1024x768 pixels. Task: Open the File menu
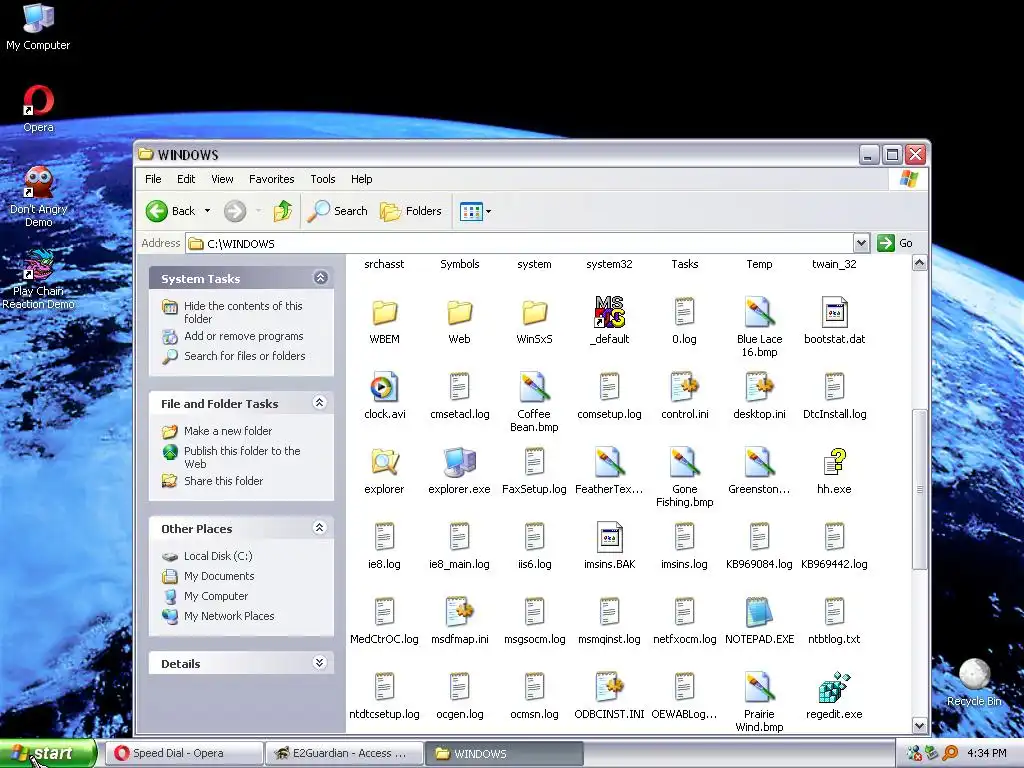tap(153, 179)
